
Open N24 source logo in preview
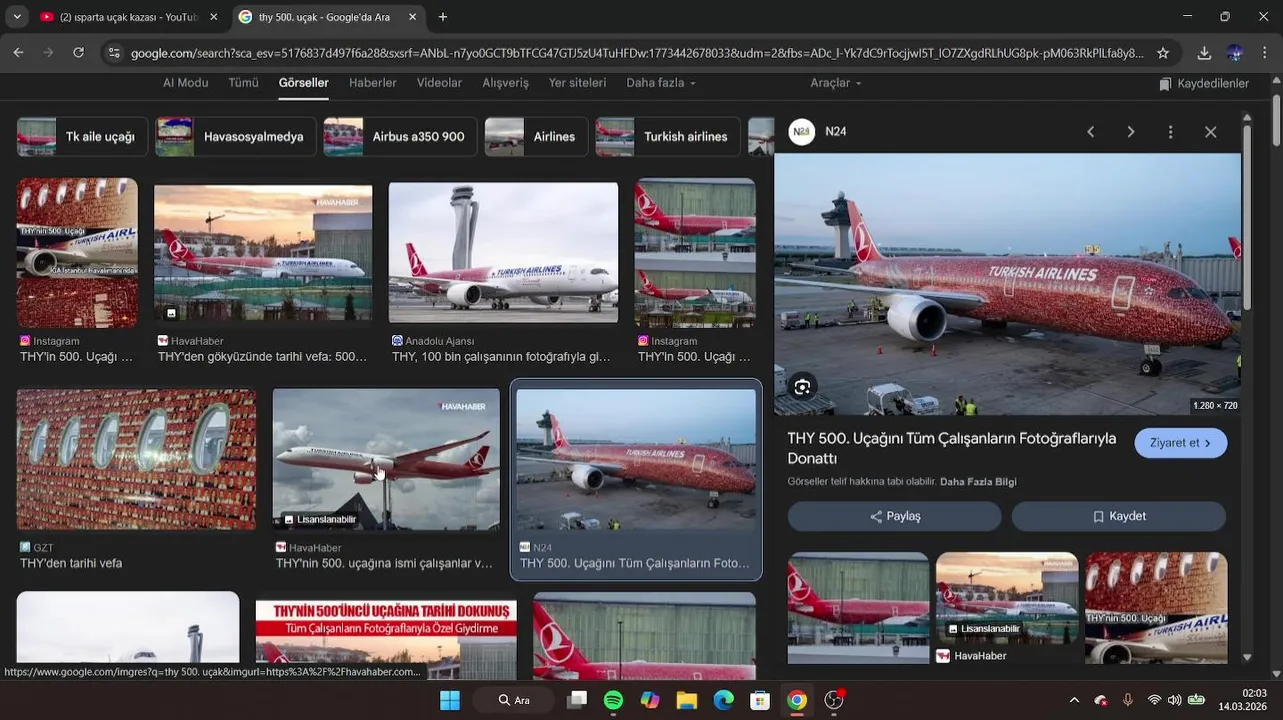tap(802, 132)
